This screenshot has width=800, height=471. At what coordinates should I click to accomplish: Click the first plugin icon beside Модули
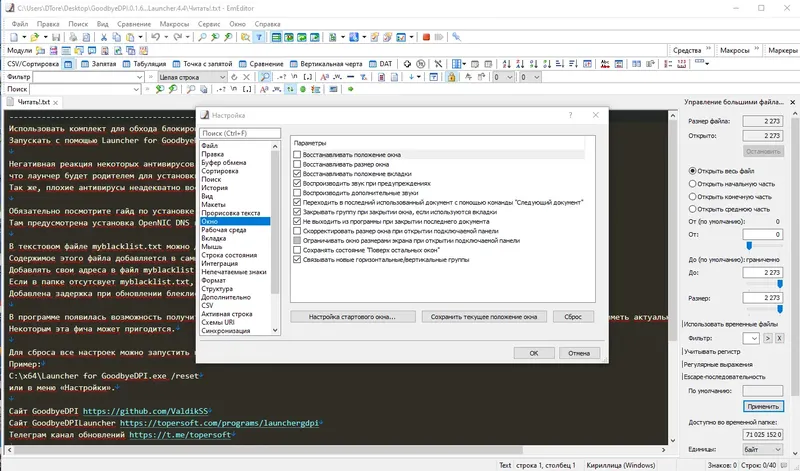tap(40, 51)
